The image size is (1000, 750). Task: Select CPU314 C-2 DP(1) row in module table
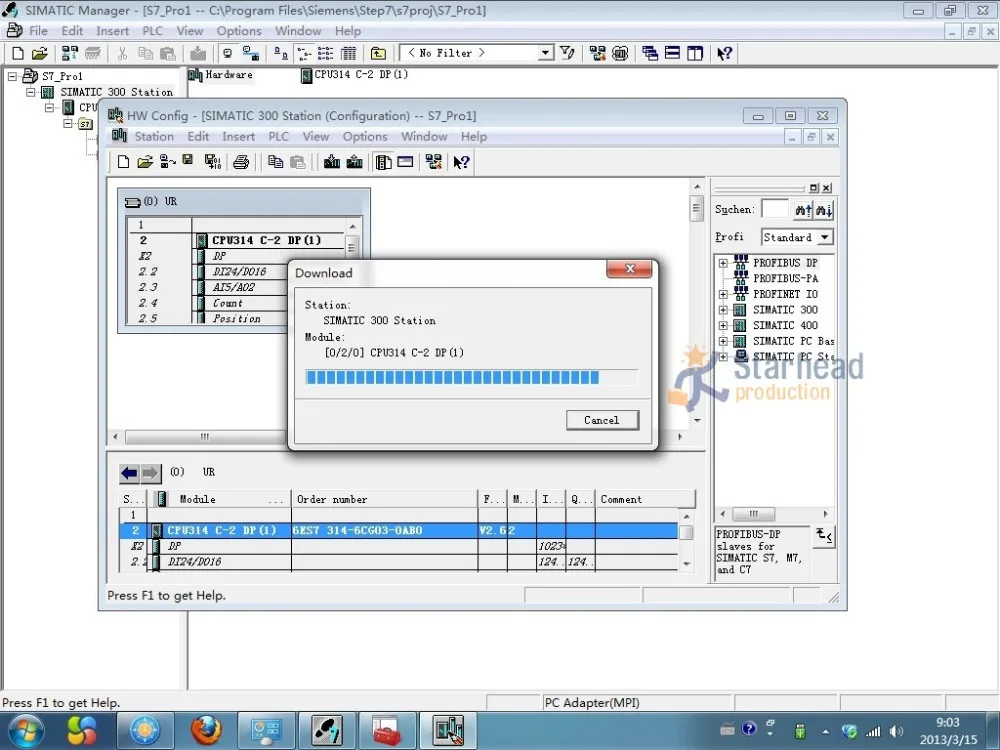[399, 531]
